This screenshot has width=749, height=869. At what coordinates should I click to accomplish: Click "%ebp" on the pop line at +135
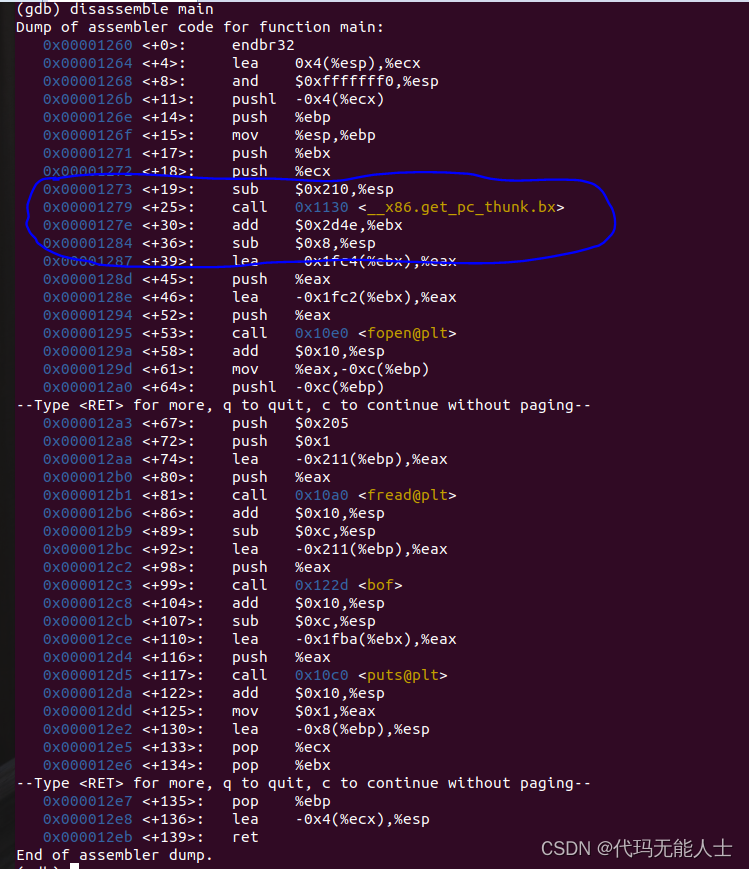pos(312,801)
